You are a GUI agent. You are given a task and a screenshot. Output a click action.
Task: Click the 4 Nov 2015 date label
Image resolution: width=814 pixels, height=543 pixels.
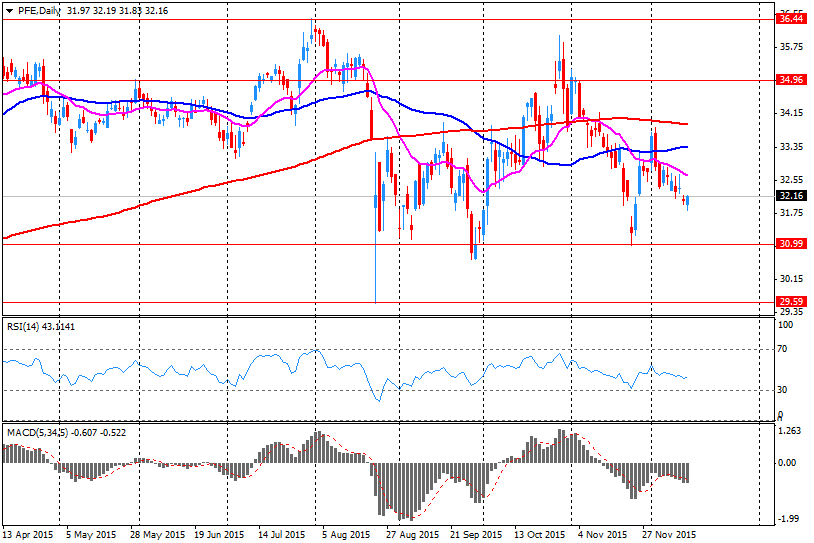[x=603, y=534]
